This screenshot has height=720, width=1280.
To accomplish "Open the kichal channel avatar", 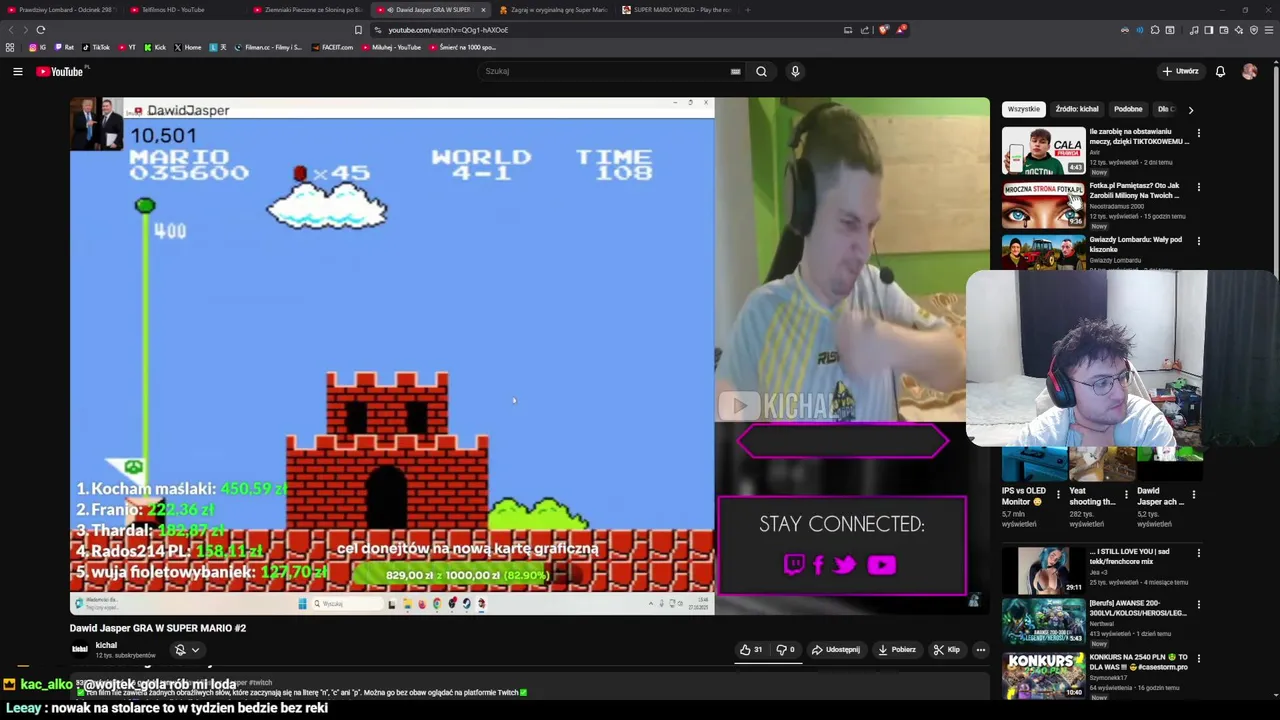I will click(79, 649).
